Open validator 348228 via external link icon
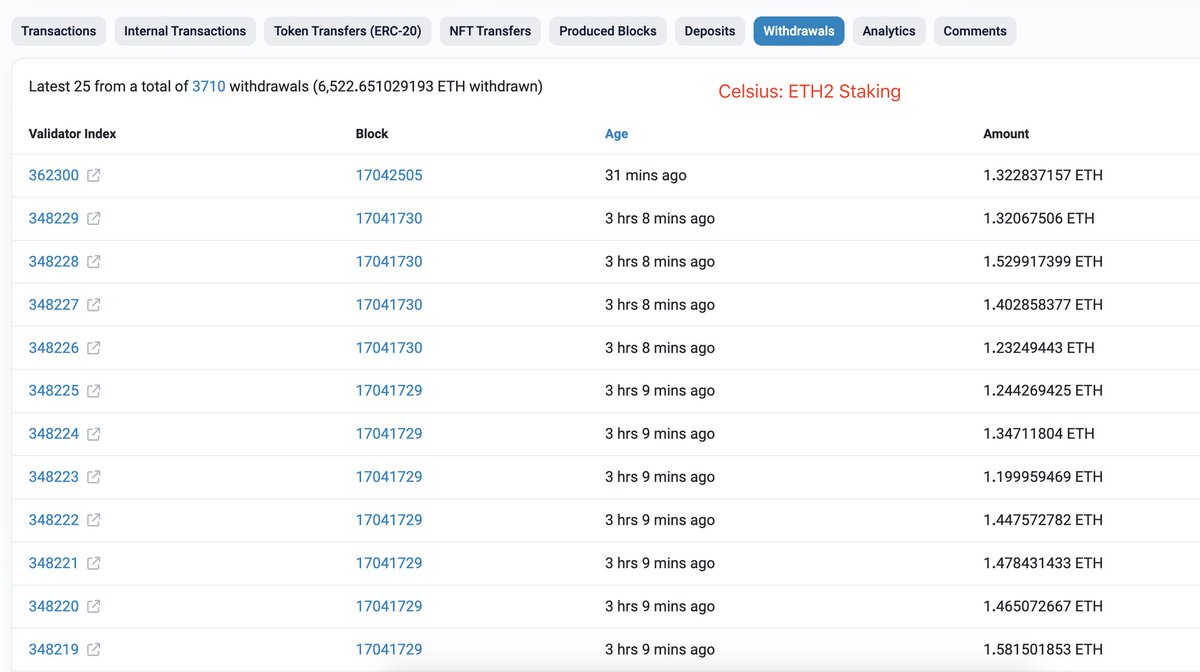Screen dimensions: 1200x672 point(95,261)
